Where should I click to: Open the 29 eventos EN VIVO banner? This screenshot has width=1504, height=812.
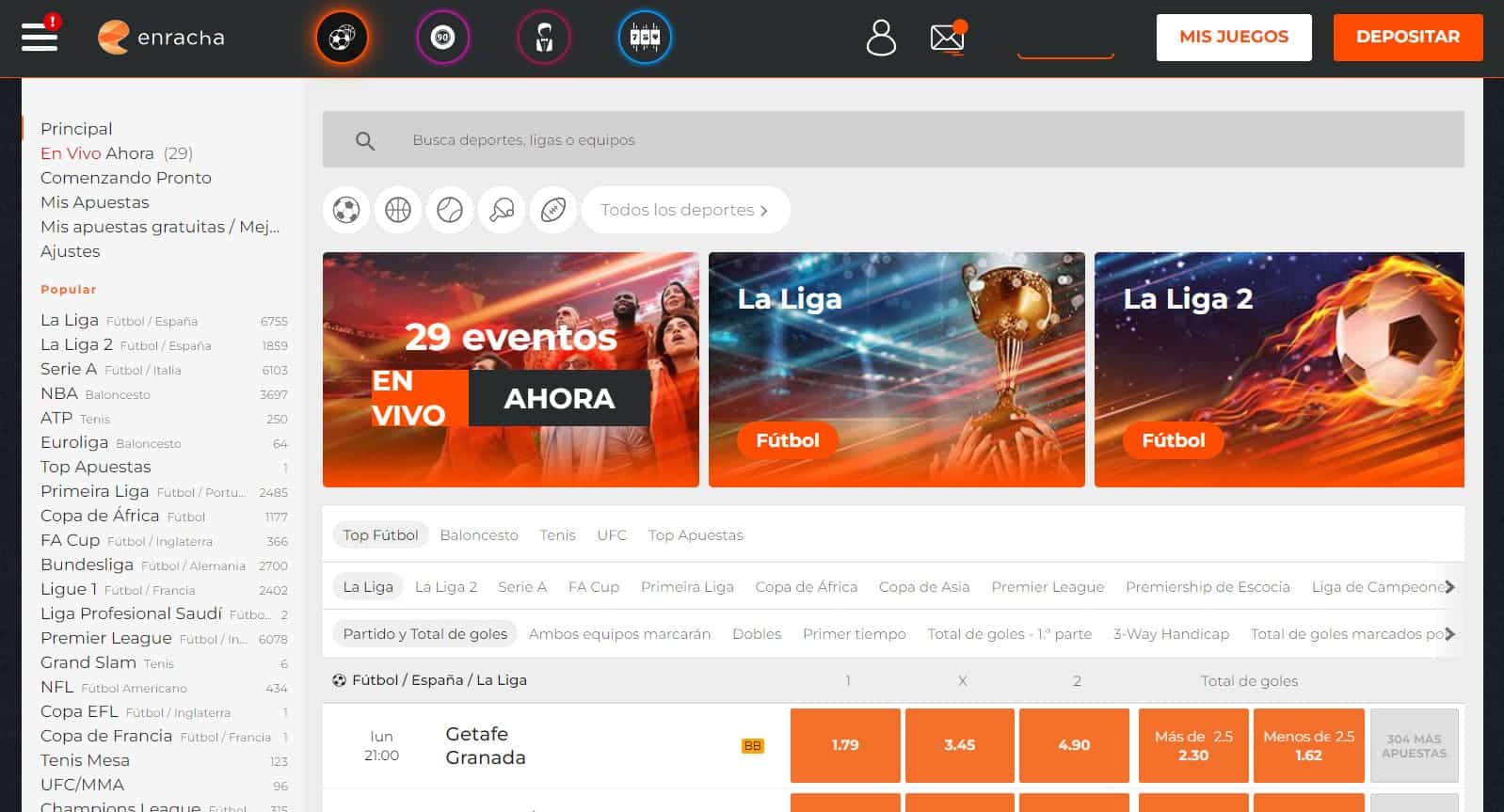511,369
